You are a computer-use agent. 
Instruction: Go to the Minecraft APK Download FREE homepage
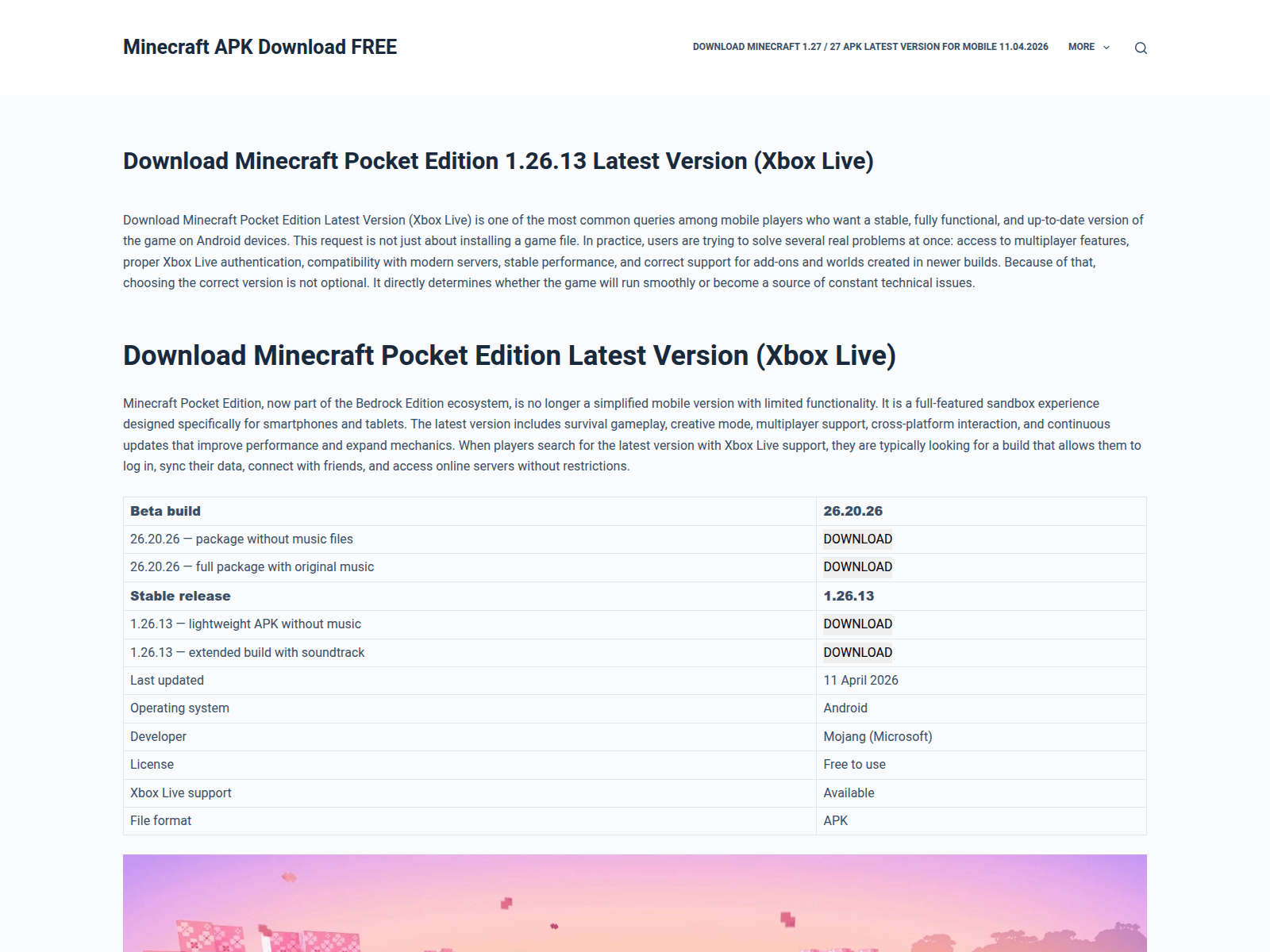(x=260, y=47)
